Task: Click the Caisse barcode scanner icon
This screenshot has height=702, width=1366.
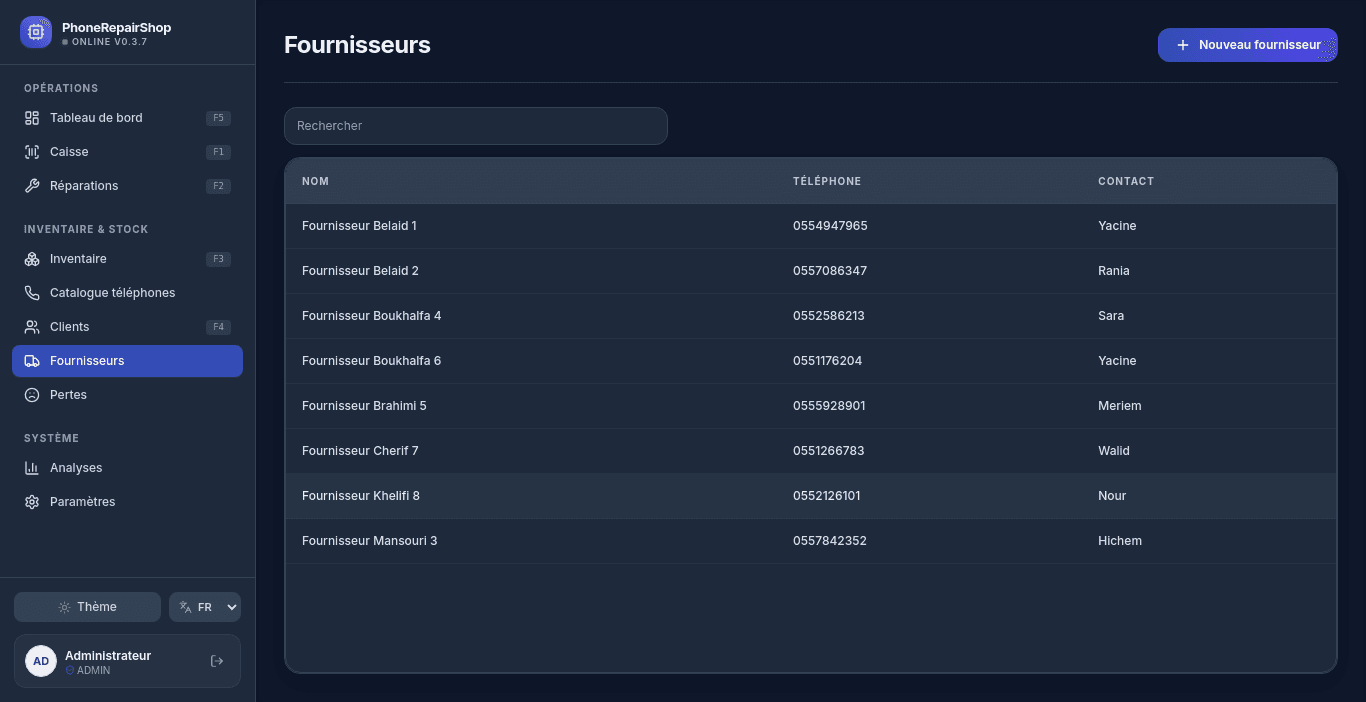Action: point(32,152)
